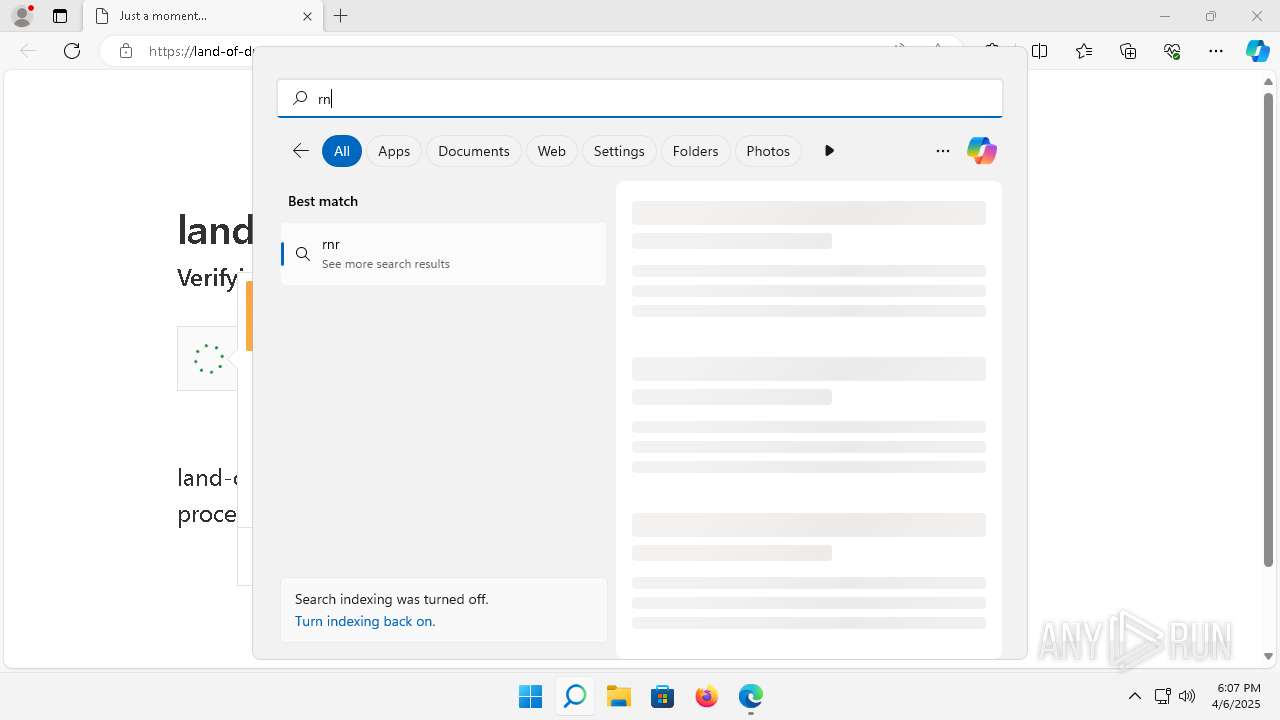
Task: Open Edge Favorites star icon
Action: [1084, 51]
